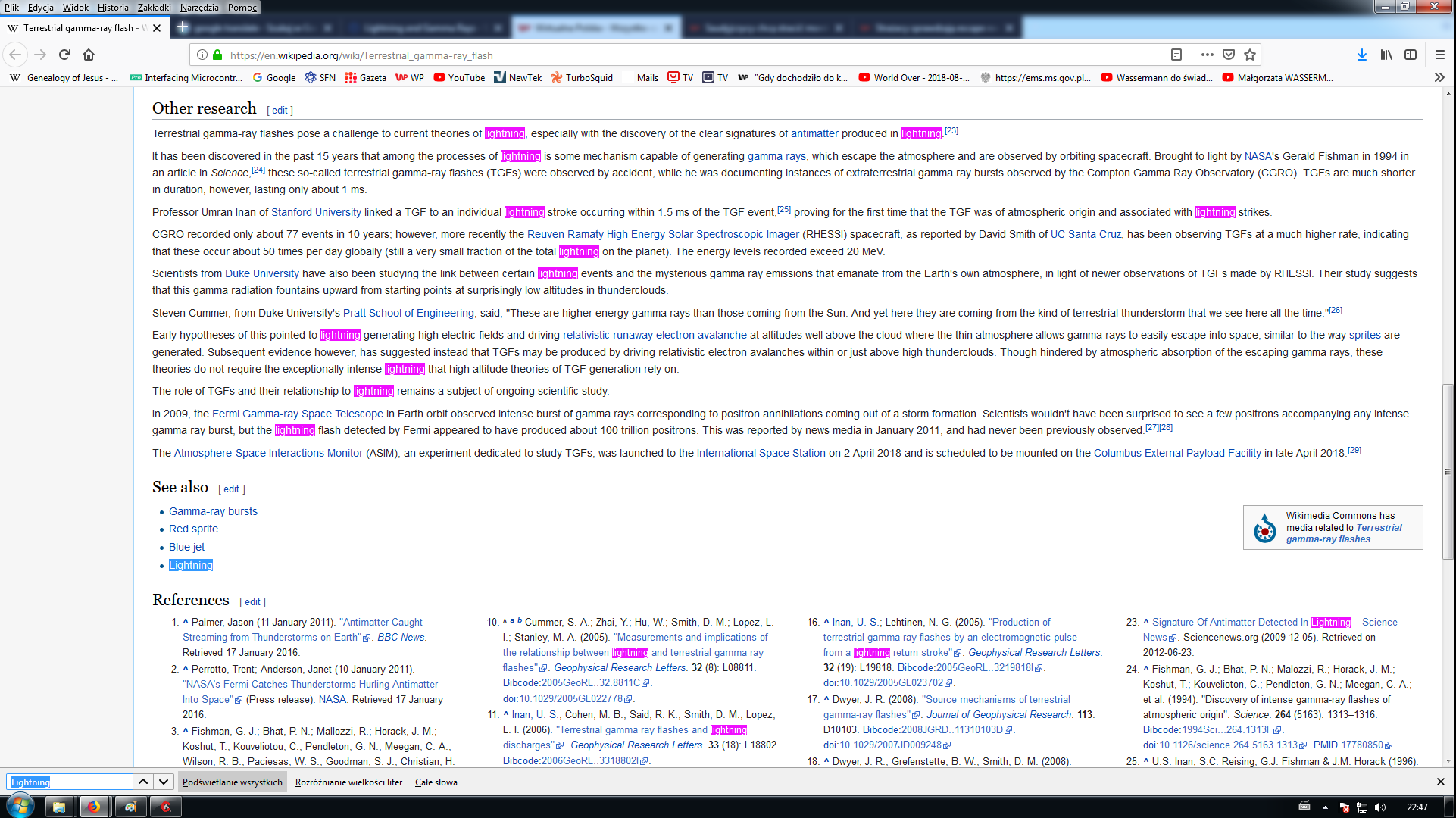Go to next find match arrow
This screenshot has height=818, width=1456.
pos(164,782)
